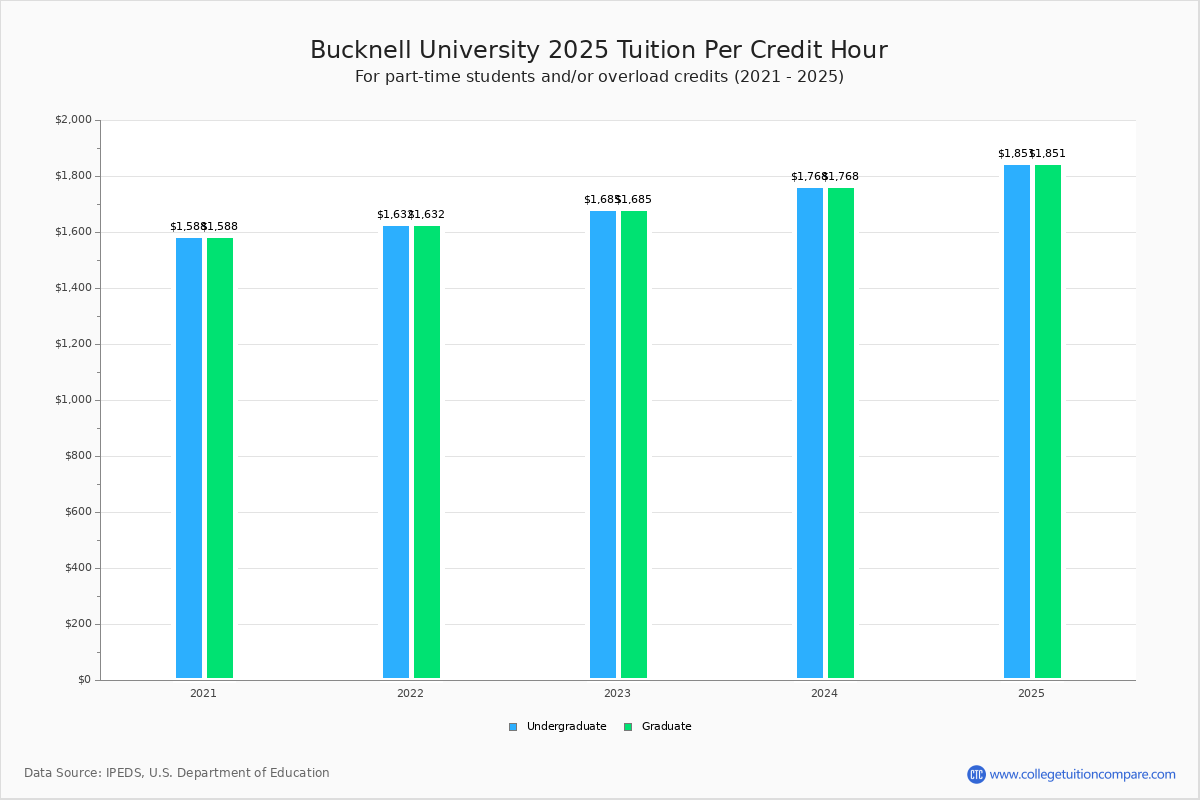Select the 2021 Undergraduate blue bar
Screen dimensions: 1200x800
point(189,458)
